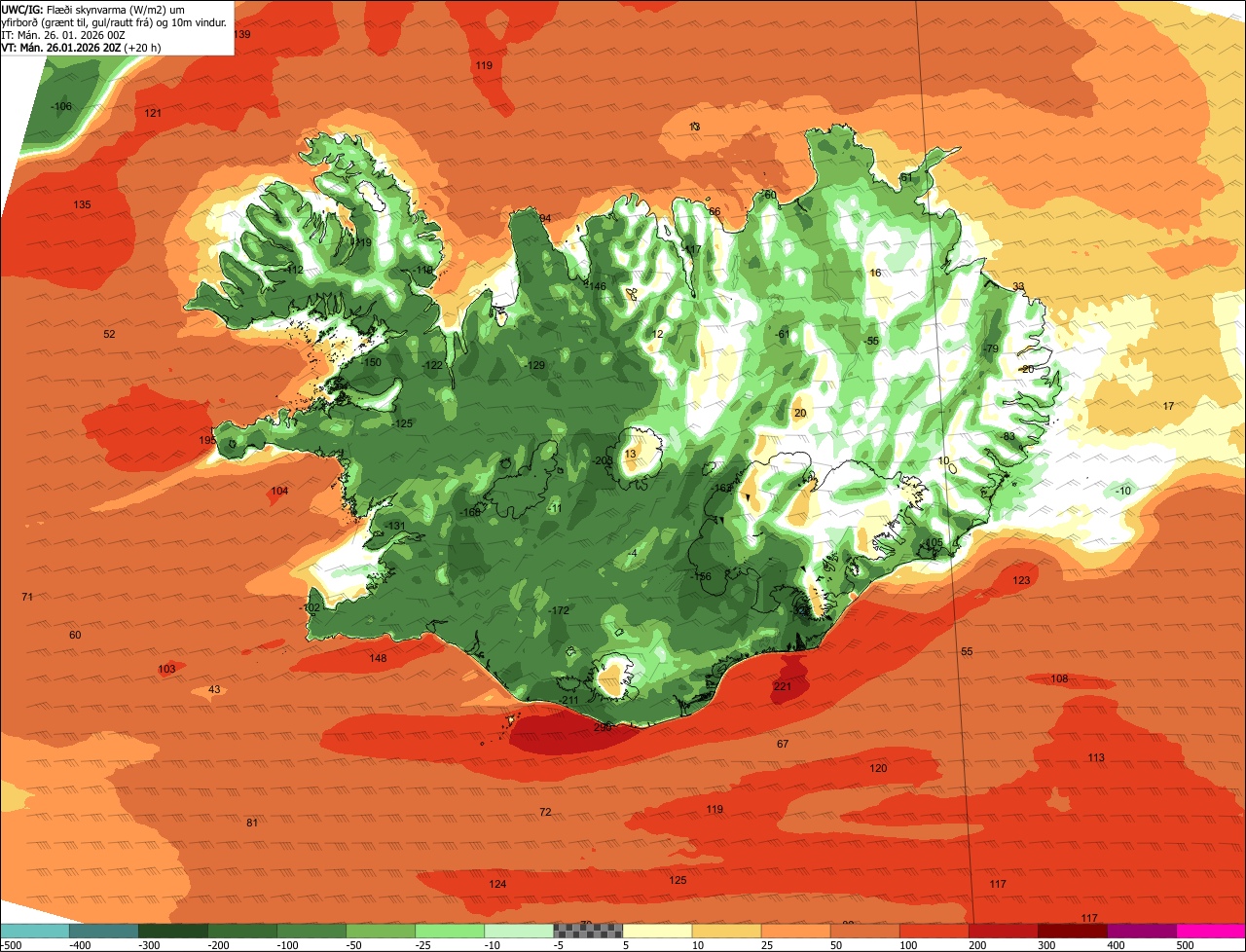The image size is (1246, 952).
Task: Click the light teal -500 to -400 legend swatch
Action: pos(34,931)
